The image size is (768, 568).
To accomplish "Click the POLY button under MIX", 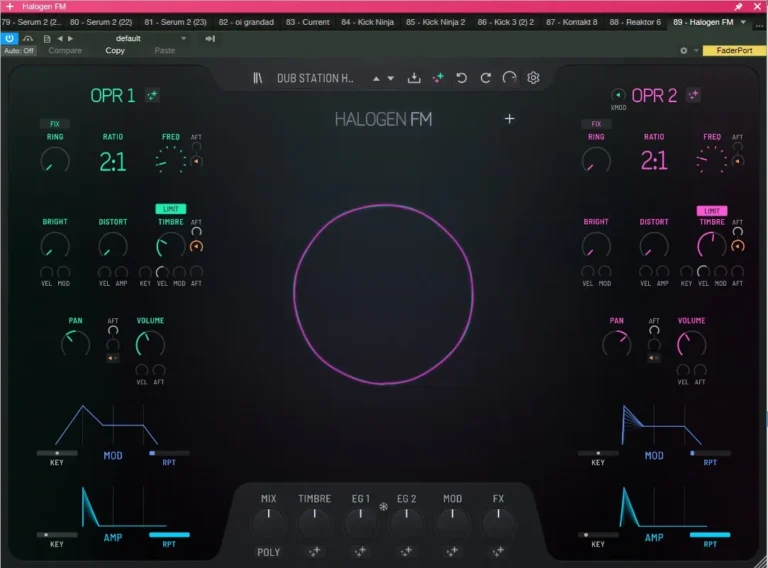I will click(268, 551).
